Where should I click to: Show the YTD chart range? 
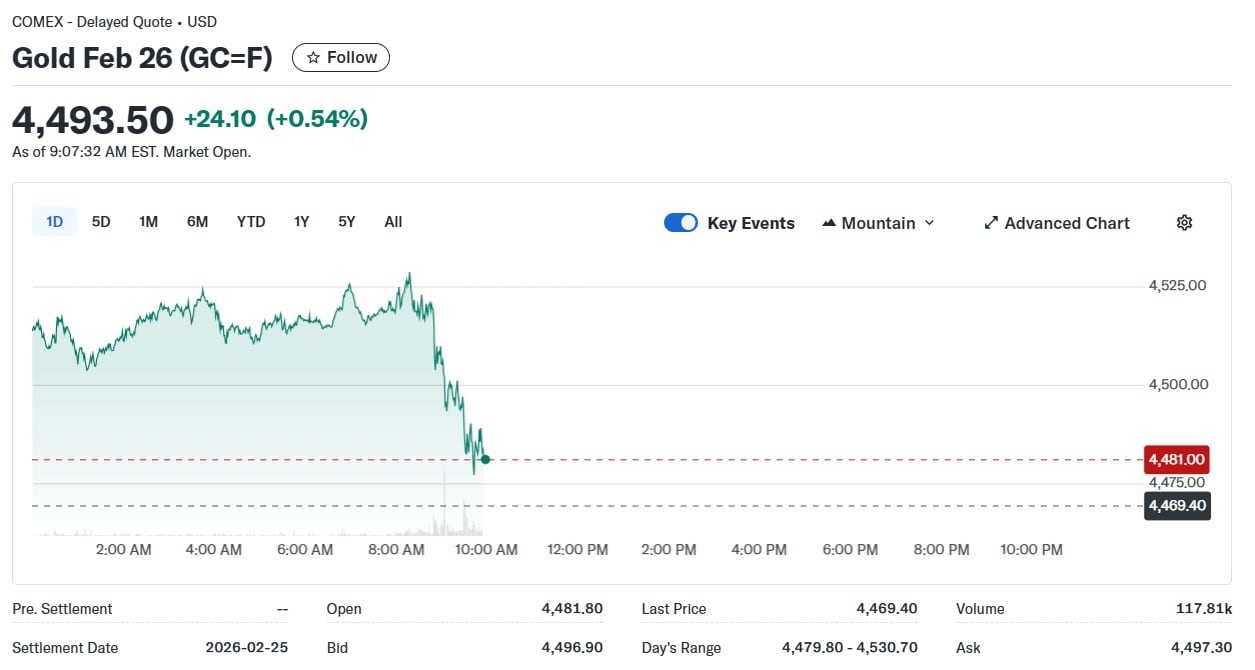click(x=251, y=222)
